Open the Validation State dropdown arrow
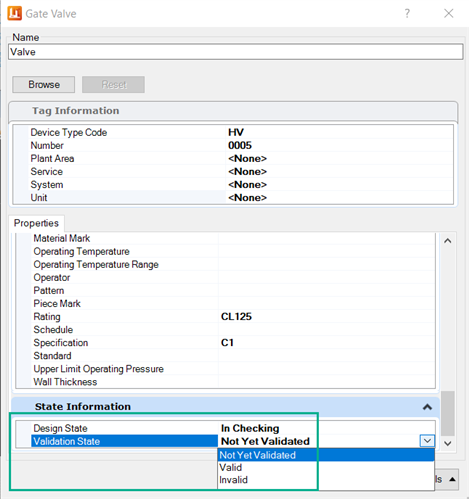Screen dimensions: 469x499 [427, 441]
